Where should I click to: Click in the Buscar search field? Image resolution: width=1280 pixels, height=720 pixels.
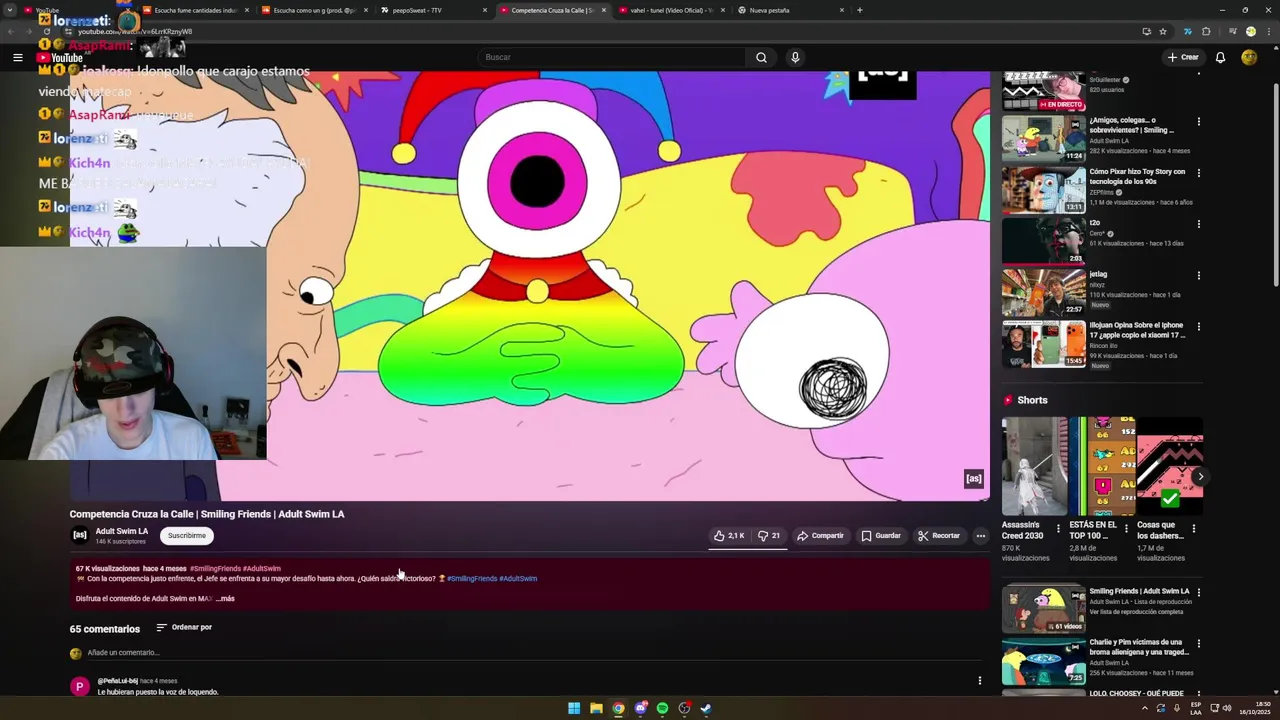click(612, 57)
